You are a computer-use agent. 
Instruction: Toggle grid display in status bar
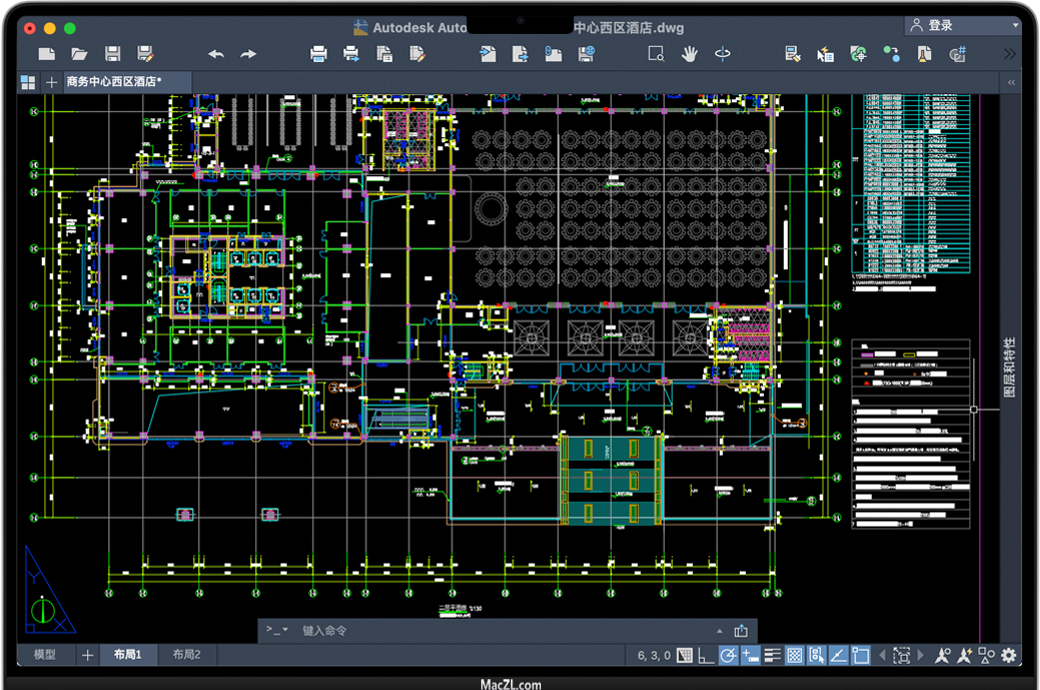(684, 656)
